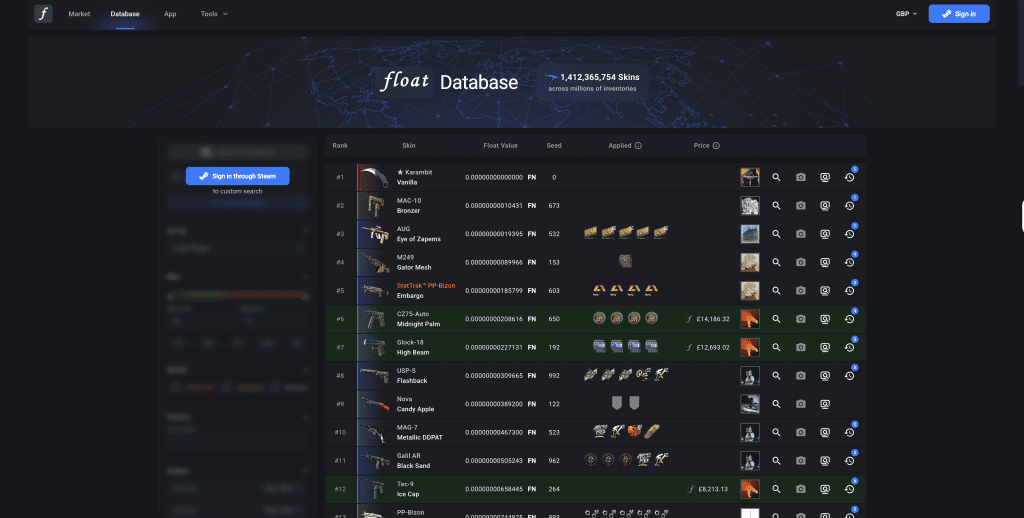The image size is (1024, 518).
Task: Open the App navigation item
Action: click(x=170, y=14)
